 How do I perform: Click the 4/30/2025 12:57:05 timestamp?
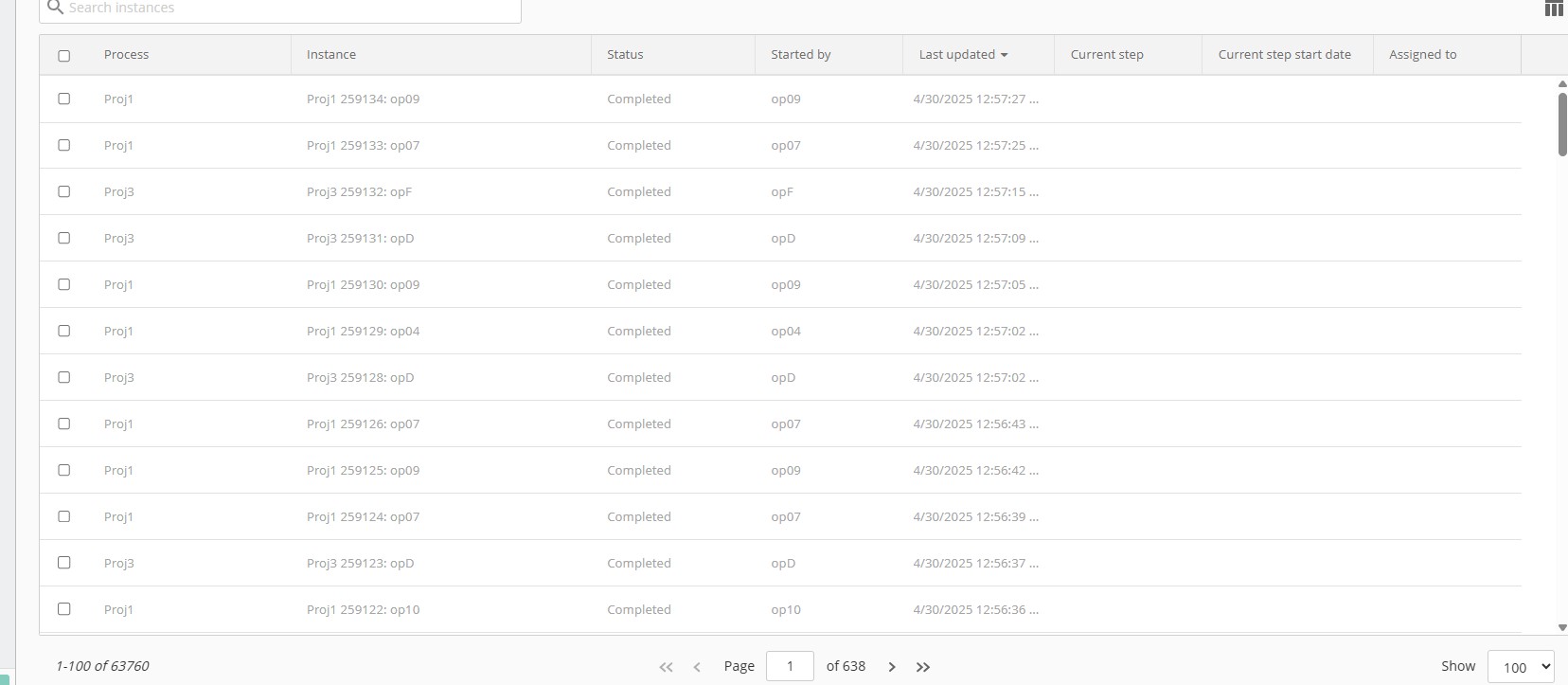(975, 284)
